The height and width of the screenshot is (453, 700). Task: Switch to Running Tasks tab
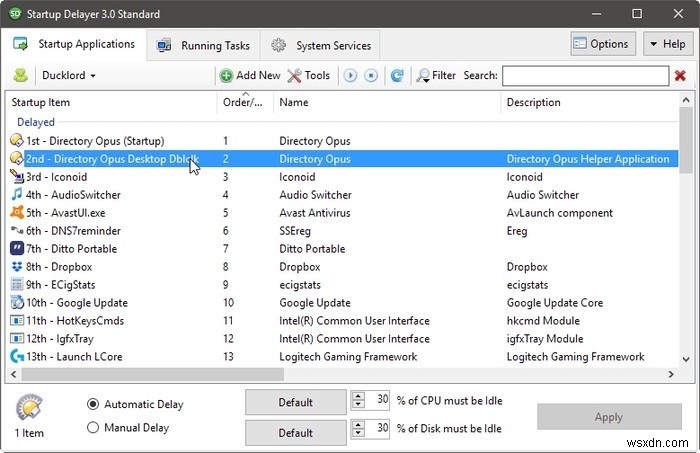coord(203,45)
